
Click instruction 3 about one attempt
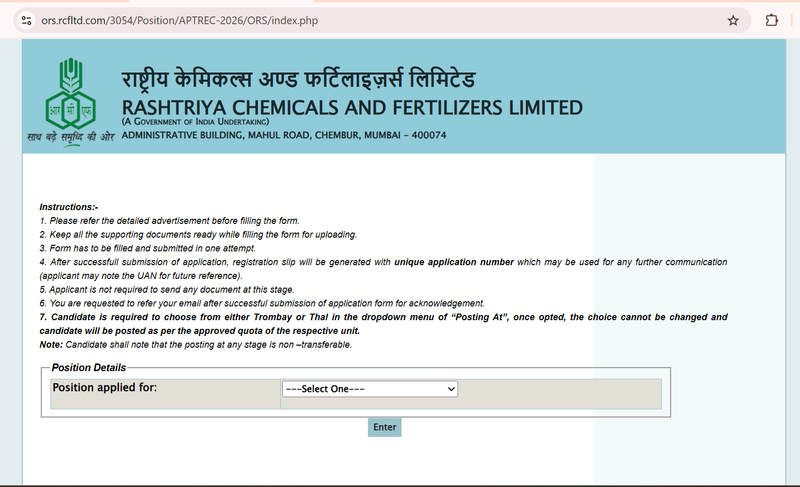click(147, 248)
